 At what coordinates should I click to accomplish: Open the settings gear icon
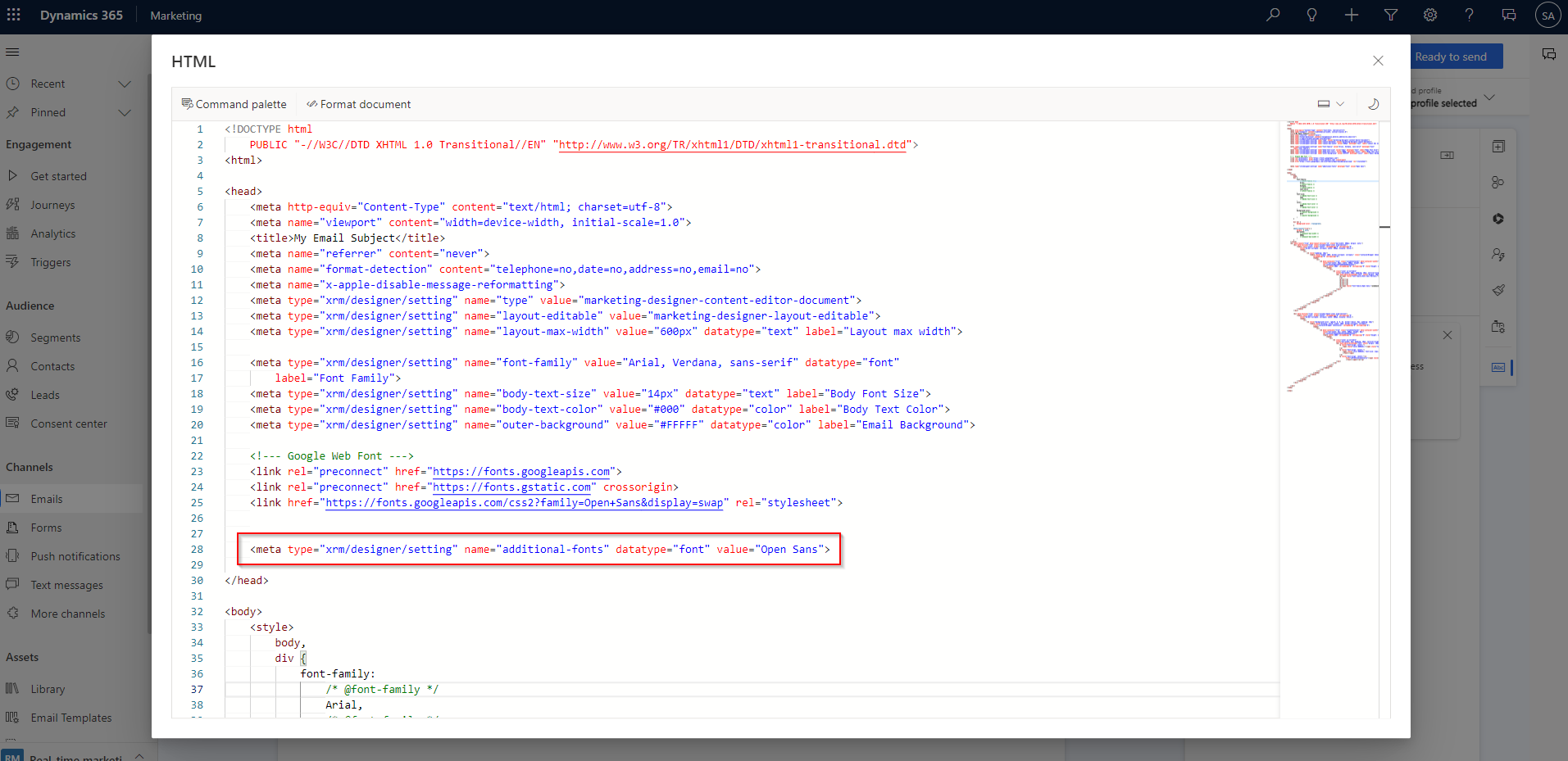[x=1430, y=15]
